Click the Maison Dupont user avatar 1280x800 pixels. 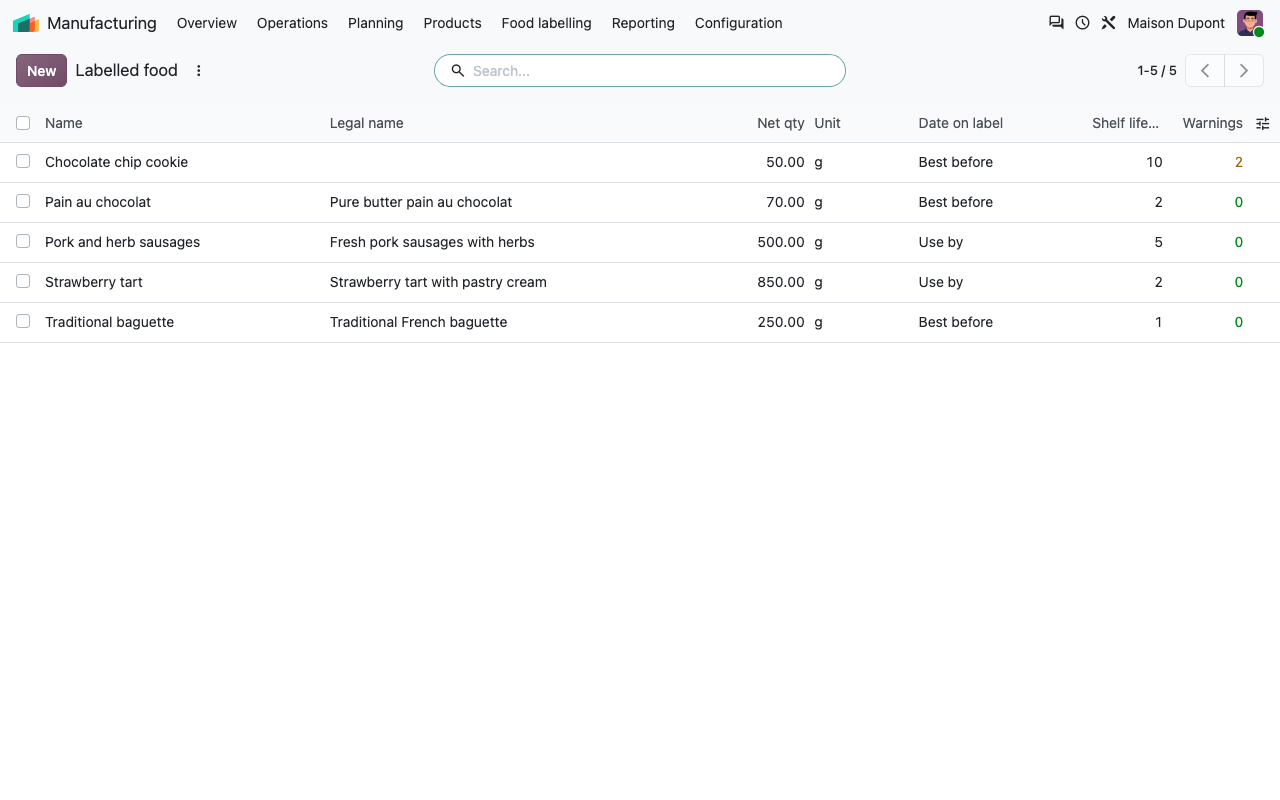point(1250,23)
